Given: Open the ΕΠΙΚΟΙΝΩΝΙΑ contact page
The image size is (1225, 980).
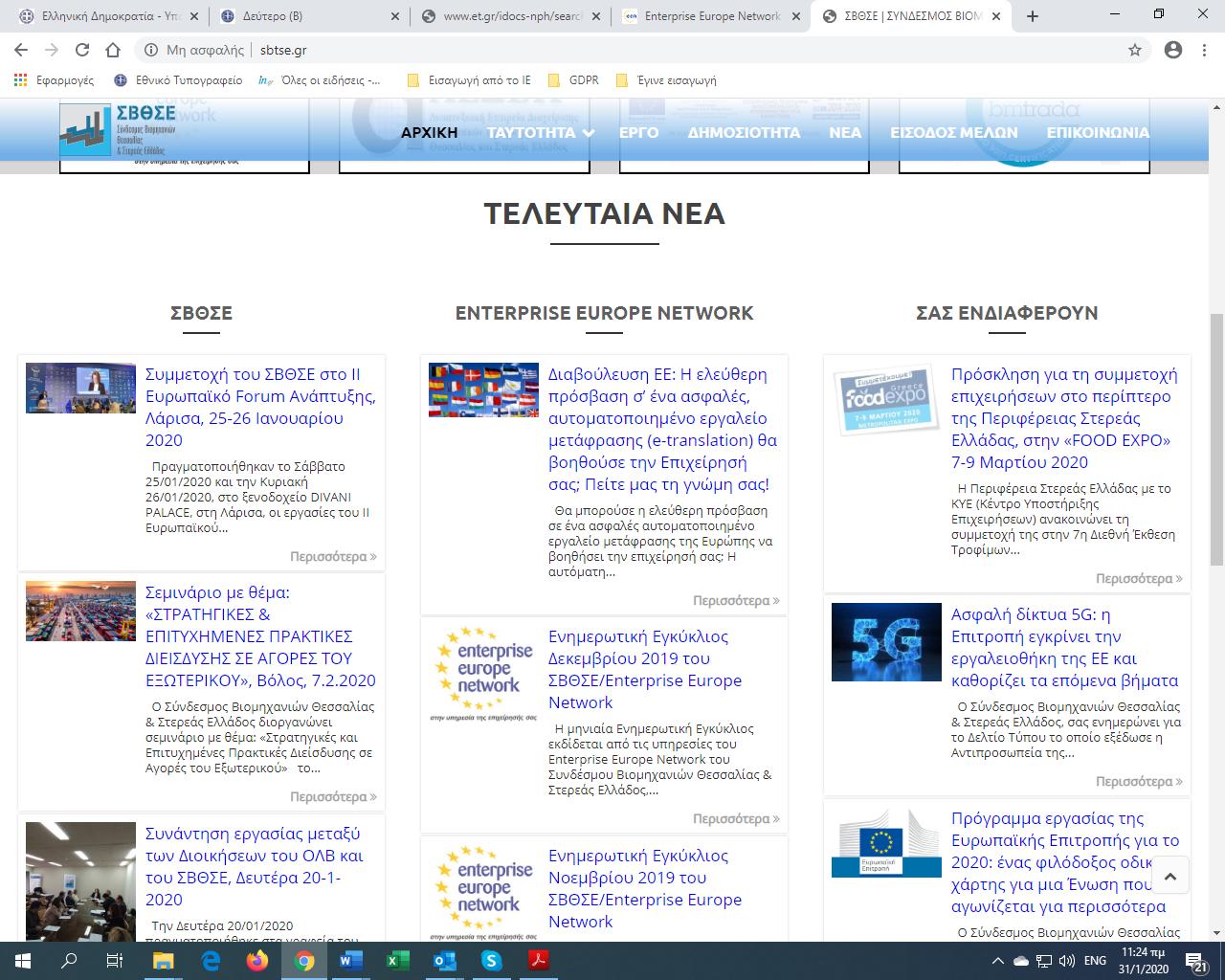Looking at the screenshot, I should [x=1098, y=133].
